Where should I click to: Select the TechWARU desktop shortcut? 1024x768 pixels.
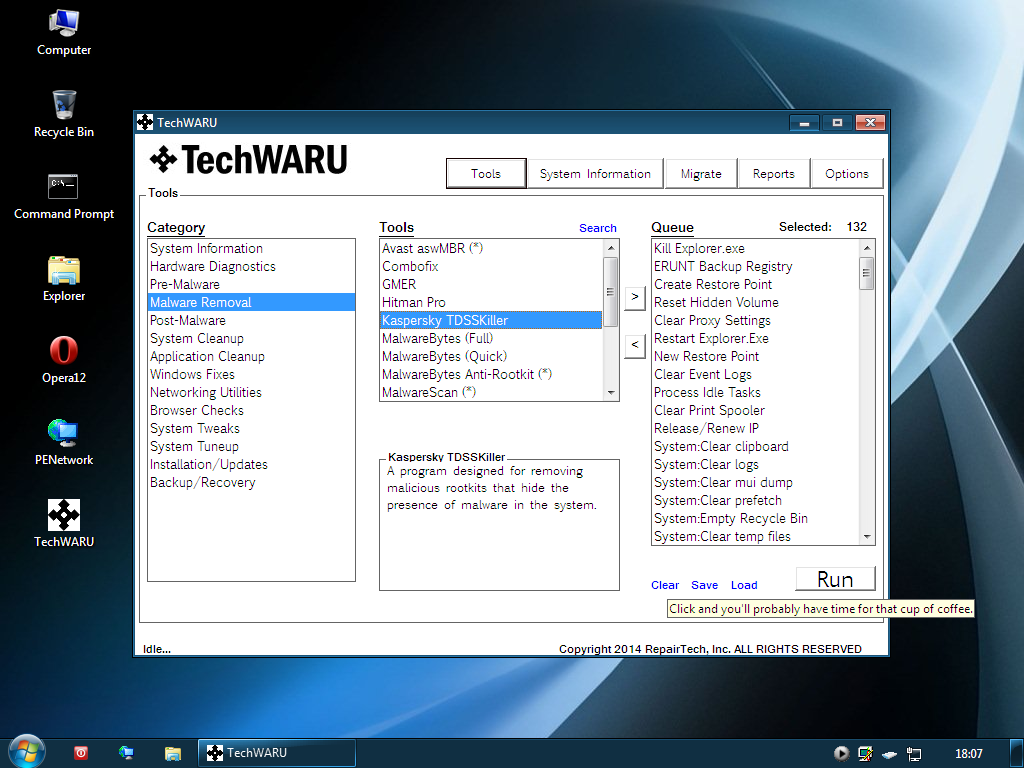64,524
